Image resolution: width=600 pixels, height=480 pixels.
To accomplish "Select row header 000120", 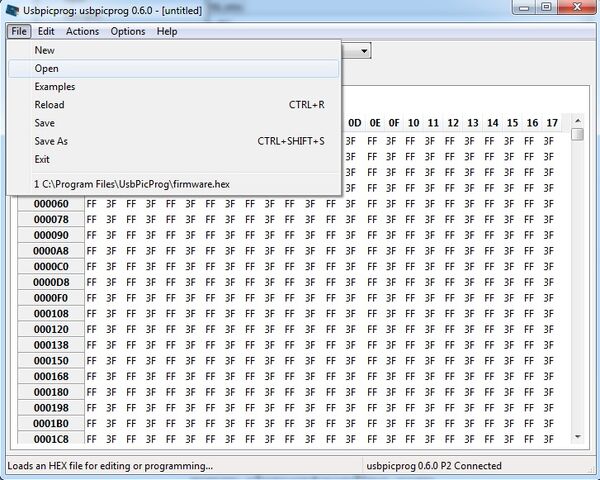I will coord(51,329).
